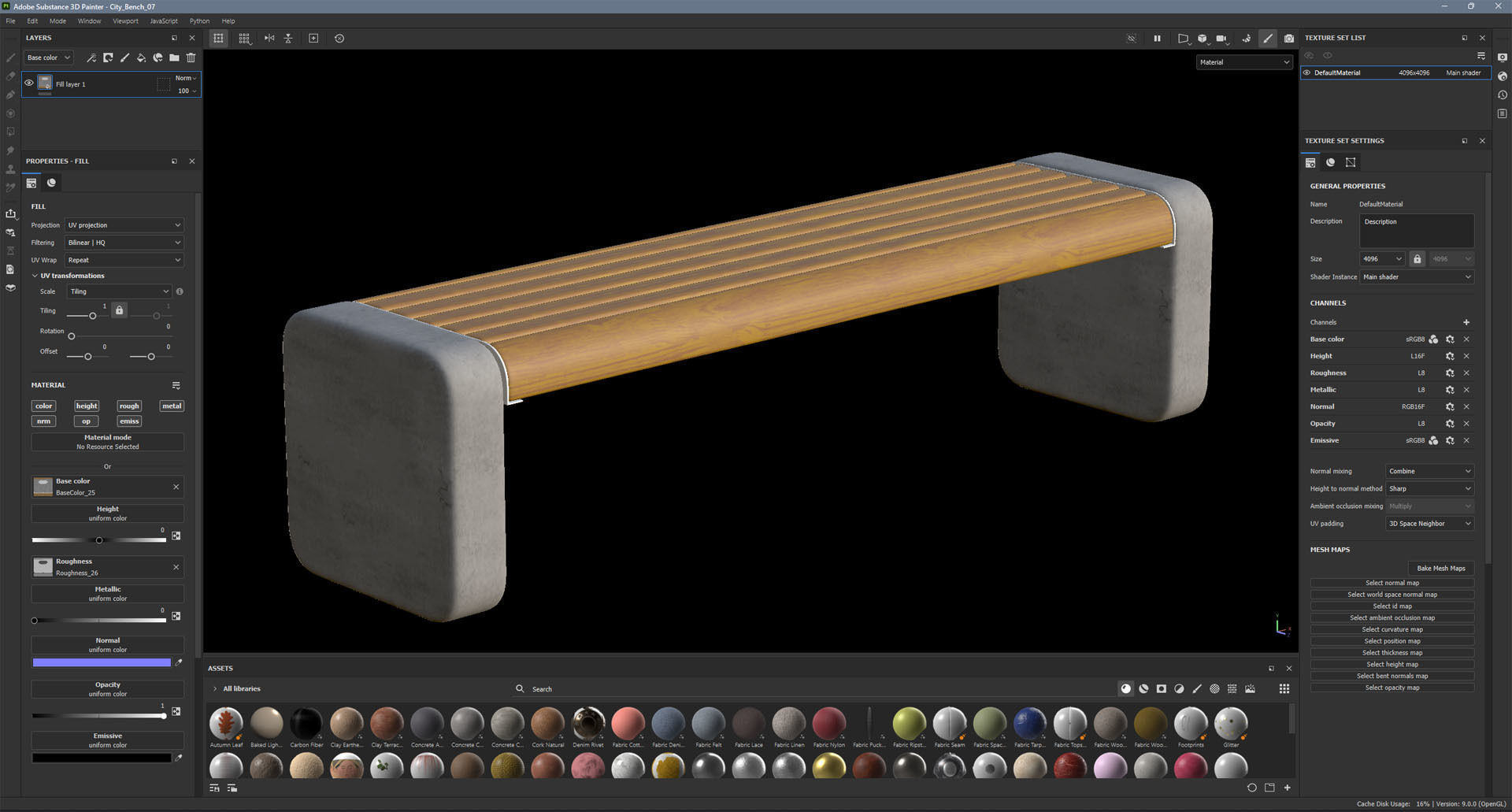Click Select id map
This screenshot has height=812, width=1512.
coord(1392,606)
